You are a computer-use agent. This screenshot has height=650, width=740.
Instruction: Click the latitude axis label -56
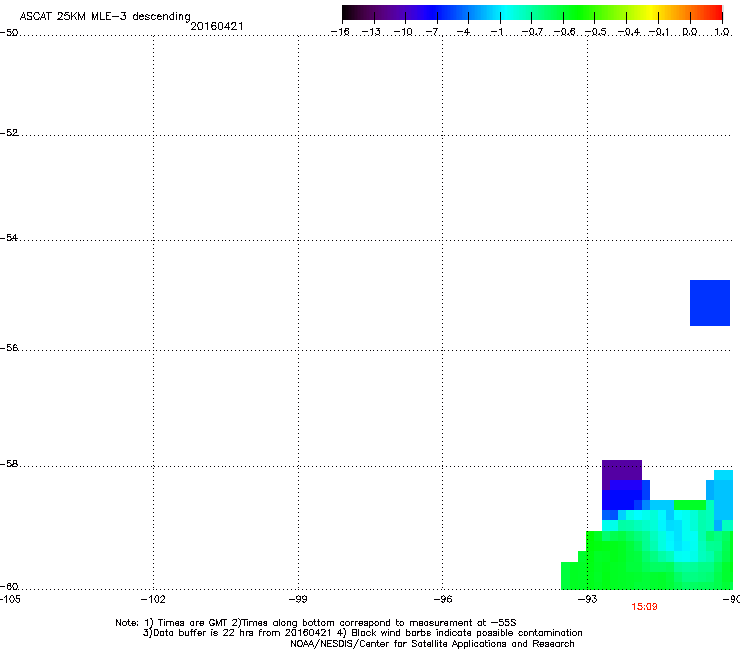pos(9,348)
